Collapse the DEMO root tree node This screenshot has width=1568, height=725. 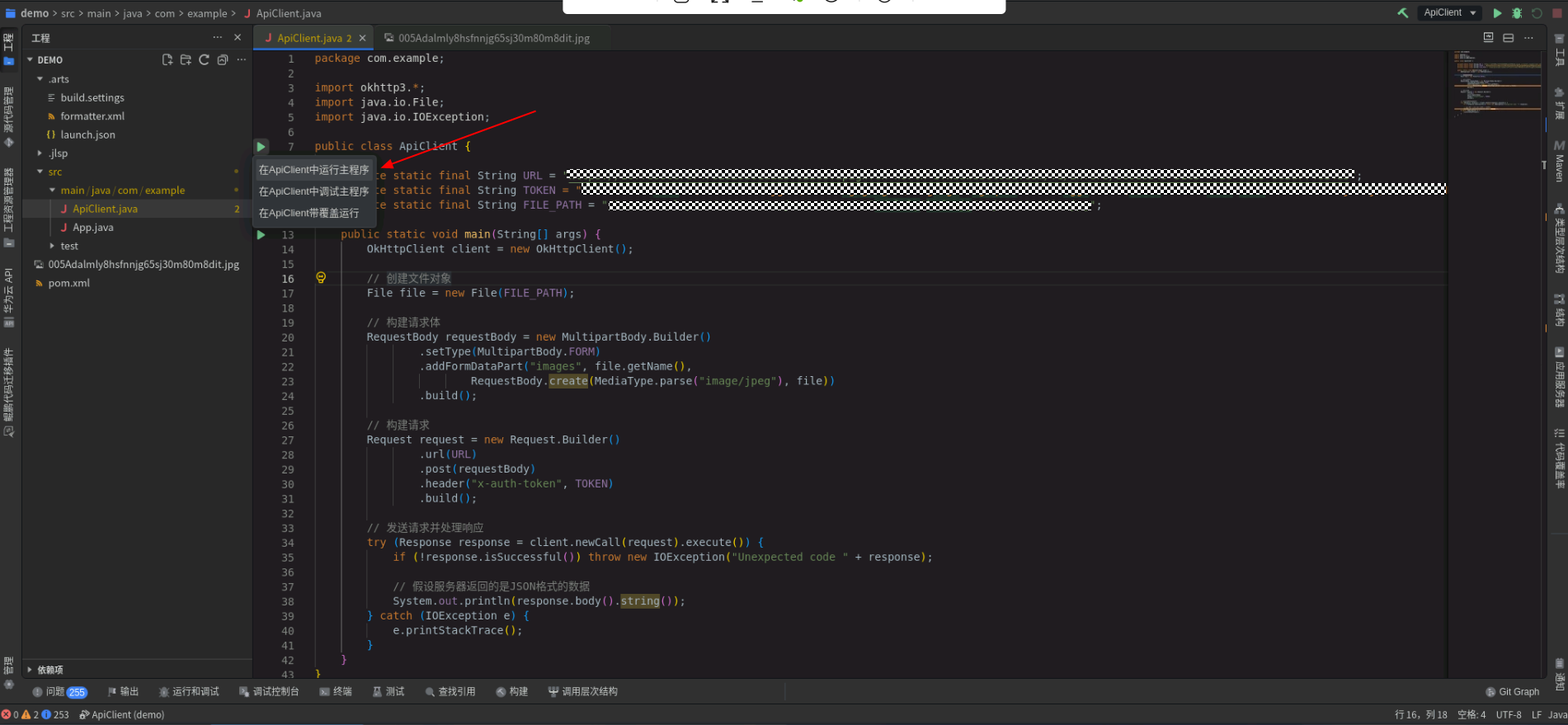31,59
